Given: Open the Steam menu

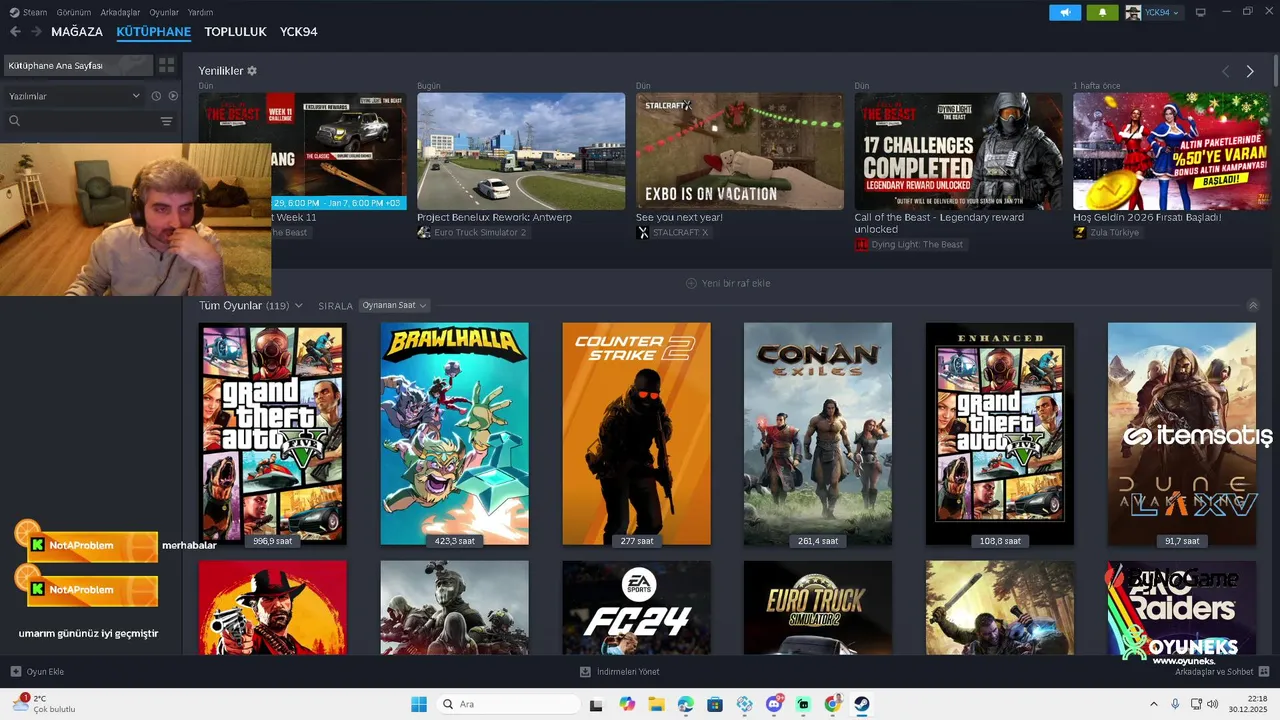Looking at the screenshot, I should 28,12.
